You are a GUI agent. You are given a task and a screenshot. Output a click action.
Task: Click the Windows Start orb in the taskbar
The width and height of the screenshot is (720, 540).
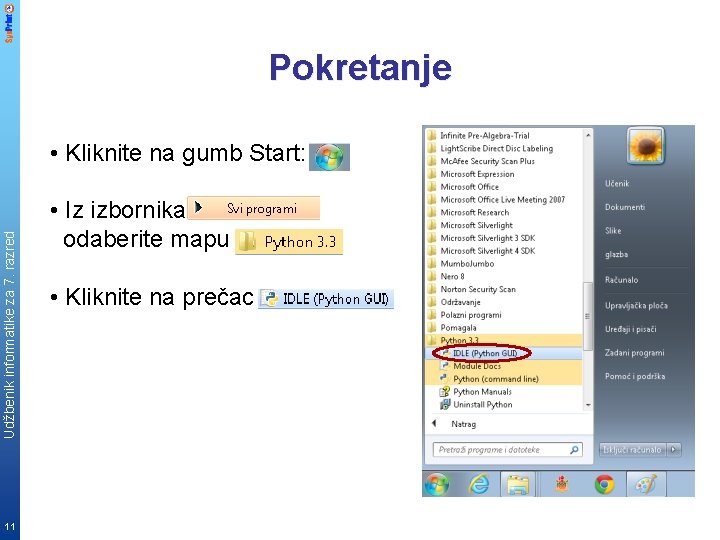(437, 484)
